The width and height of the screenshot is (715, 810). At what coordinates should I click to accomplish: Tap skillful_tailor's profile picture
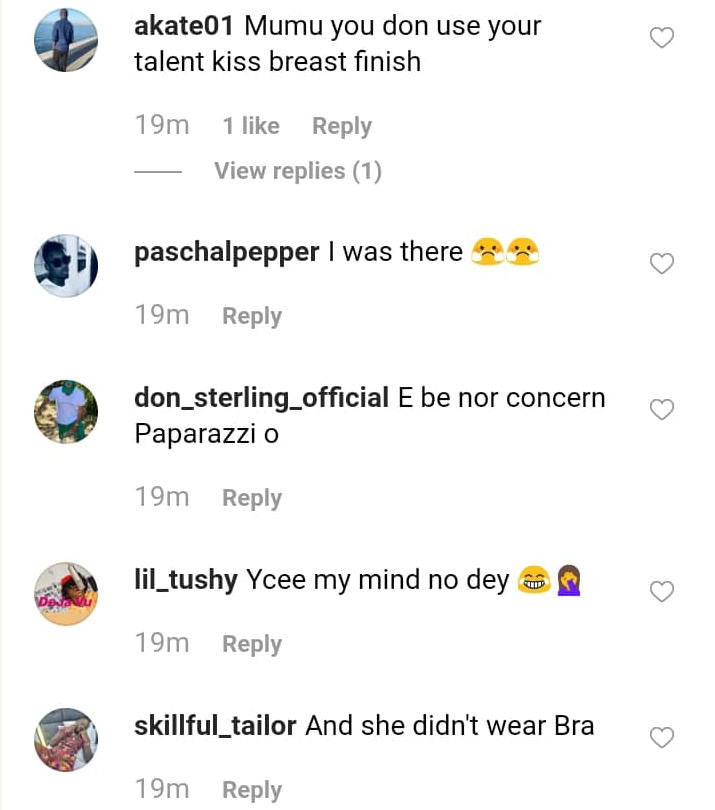(65, 740)
